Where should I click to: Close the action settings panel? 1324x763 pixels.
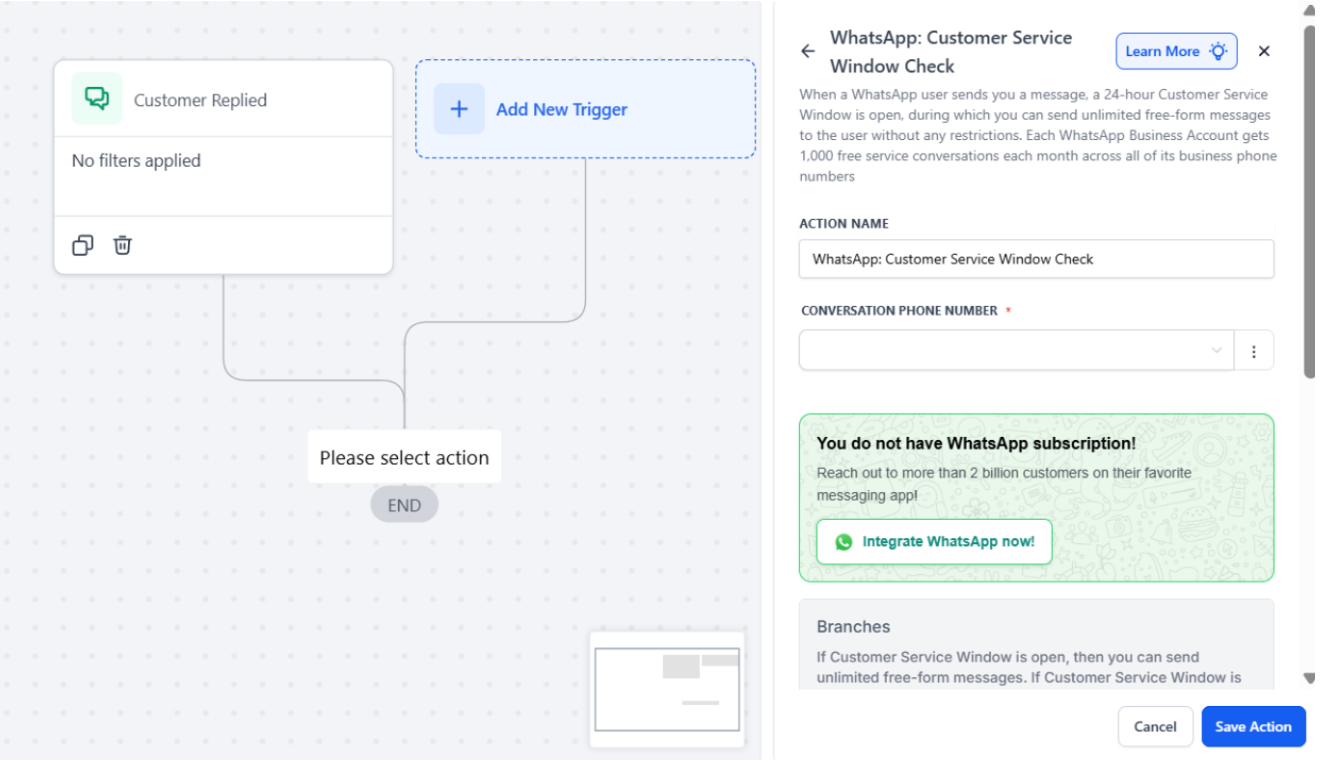click(1264, 51)
